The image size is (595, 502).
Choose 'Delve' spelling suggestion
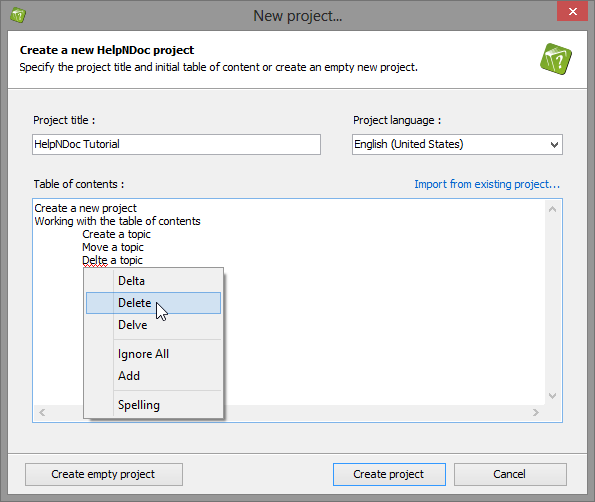pos(153,325)
